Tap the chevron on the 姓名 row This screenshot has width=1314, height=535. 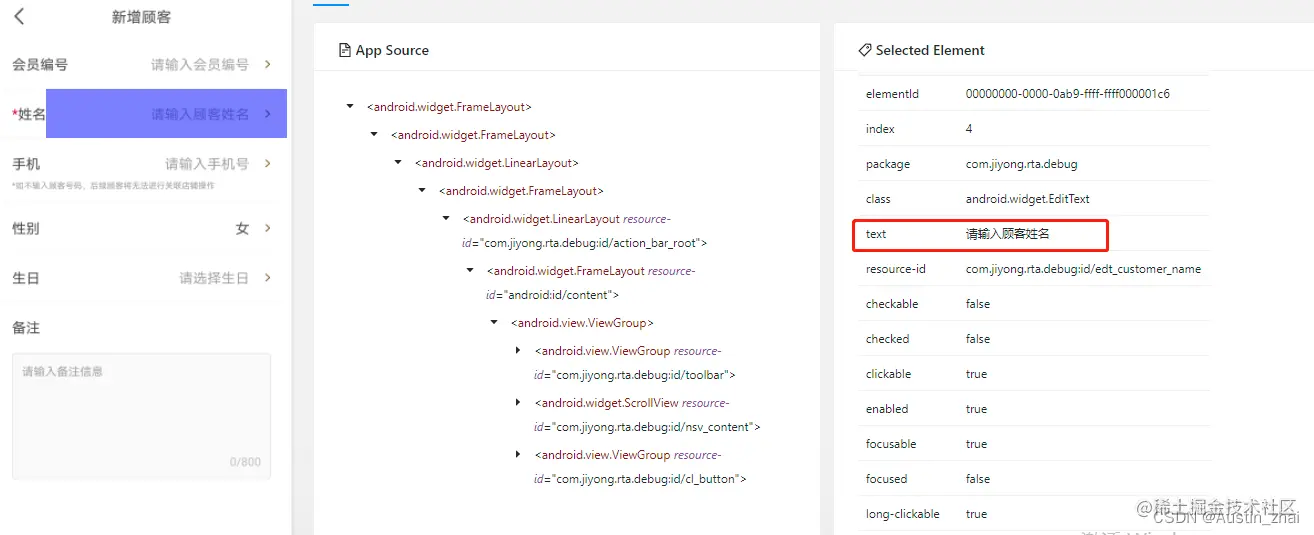[x=268, y=114]
